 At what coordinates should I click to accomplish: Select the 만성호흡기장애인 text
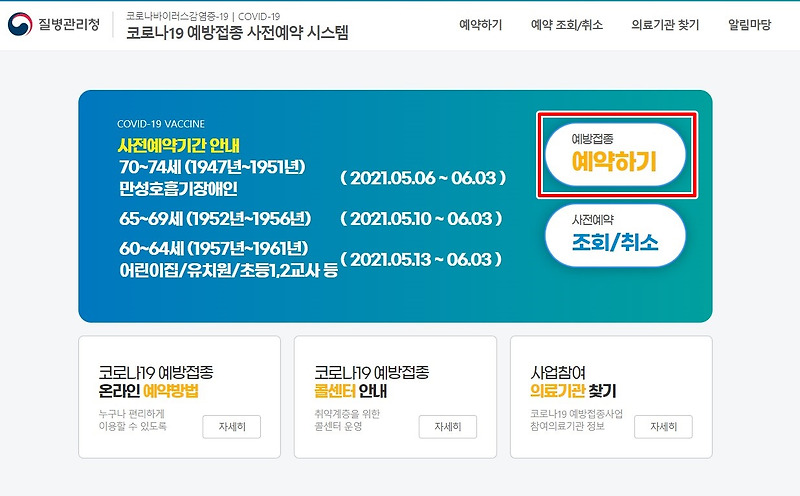tap(178, 189)
